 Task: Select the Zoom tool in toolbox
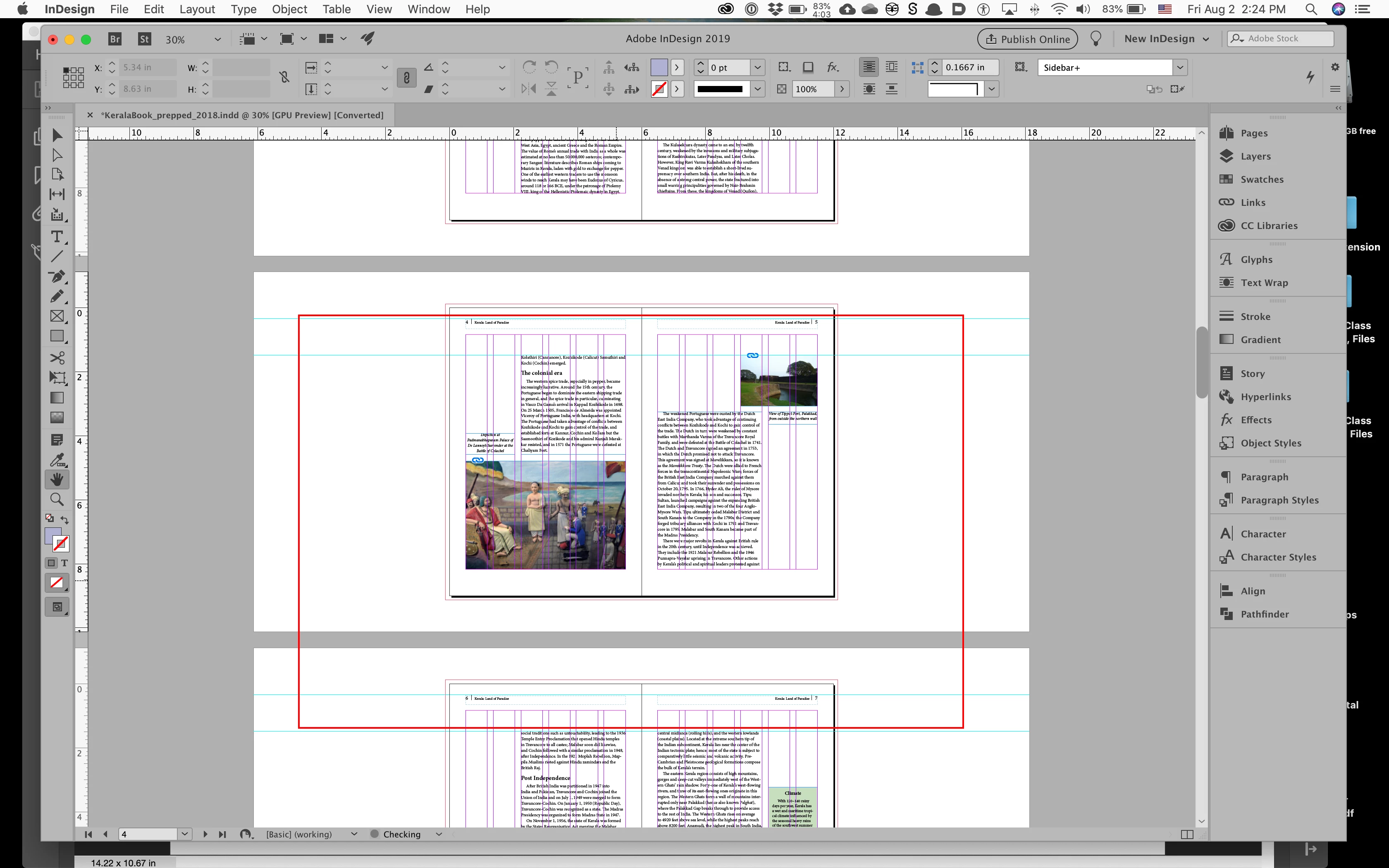[57, 499]
